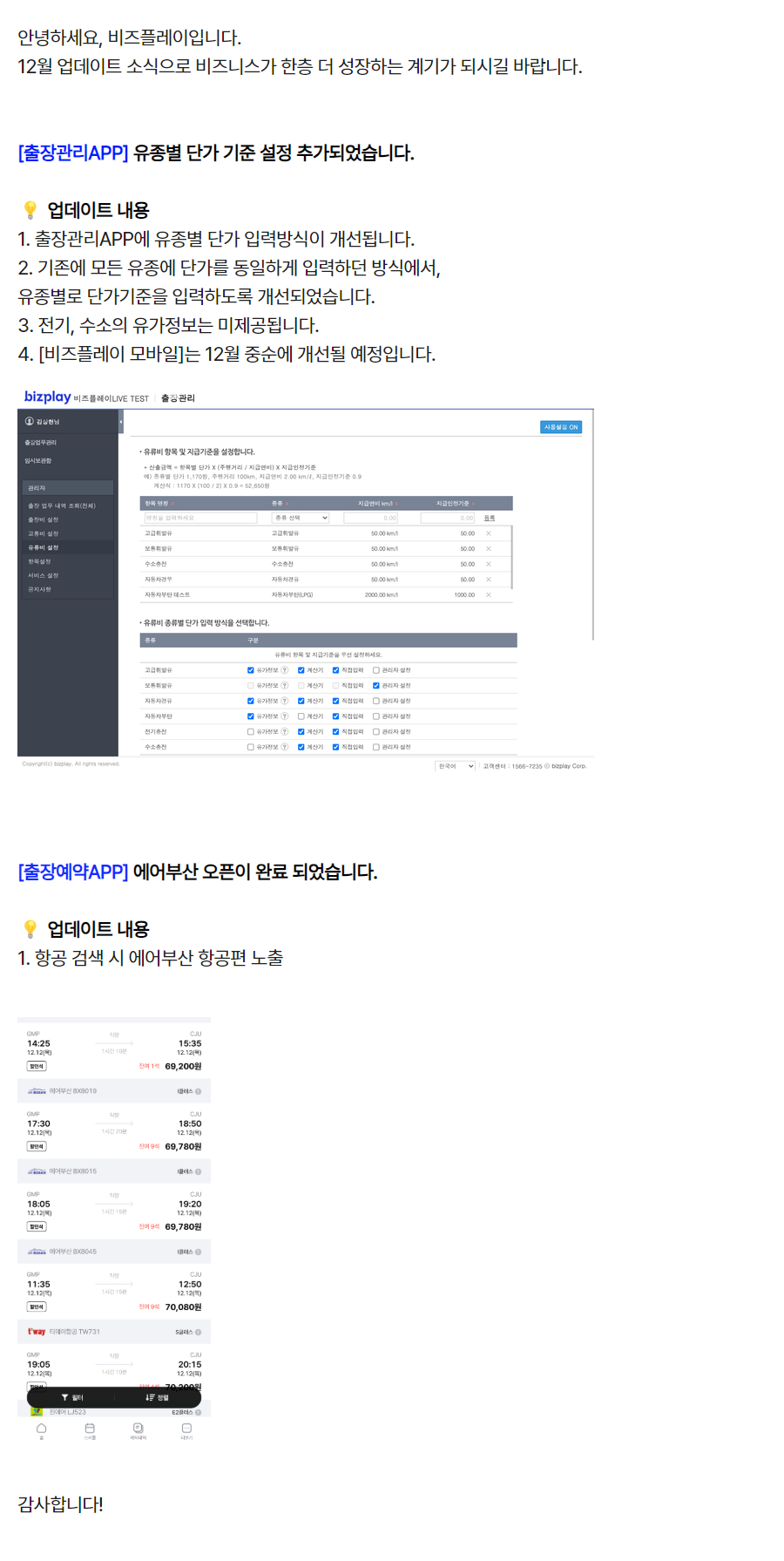Viewport: 784px width, 1561px height.
Task: Open the 종류 선택 dropdown
Action: pyautogui.click(x=301, y=518)
